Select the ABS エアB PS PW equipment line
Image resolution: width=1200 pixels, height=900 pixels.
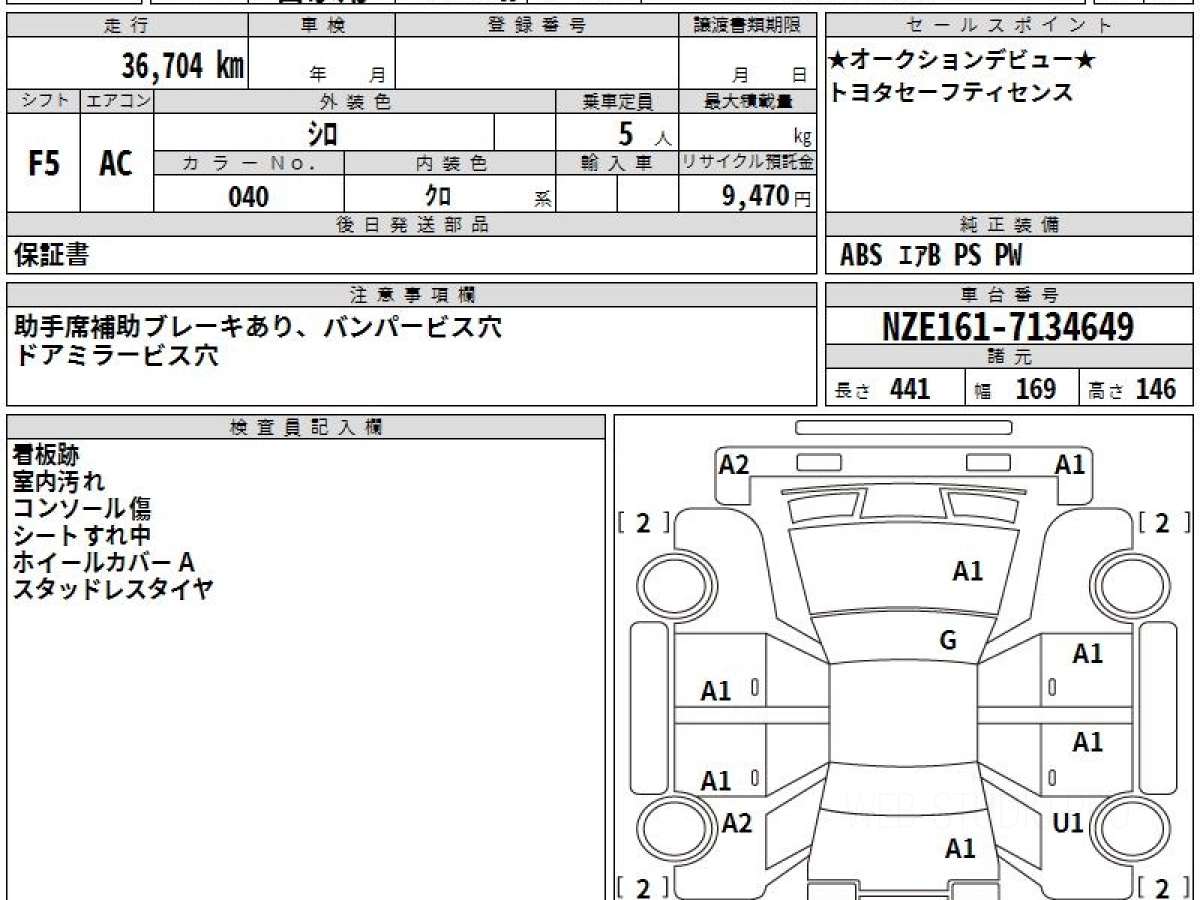pyautogui.click(x=931, y=256)
